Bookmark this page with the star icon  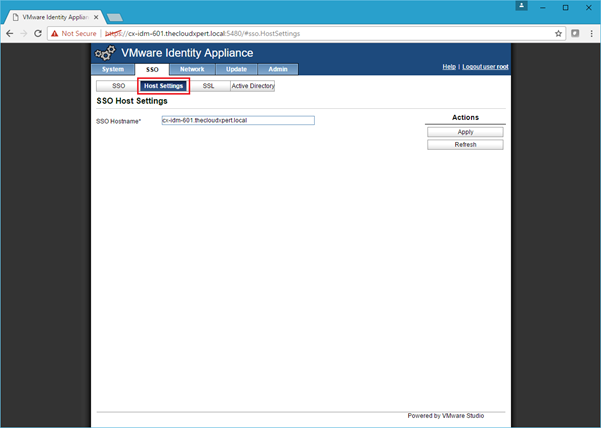(x=559, y=33)
